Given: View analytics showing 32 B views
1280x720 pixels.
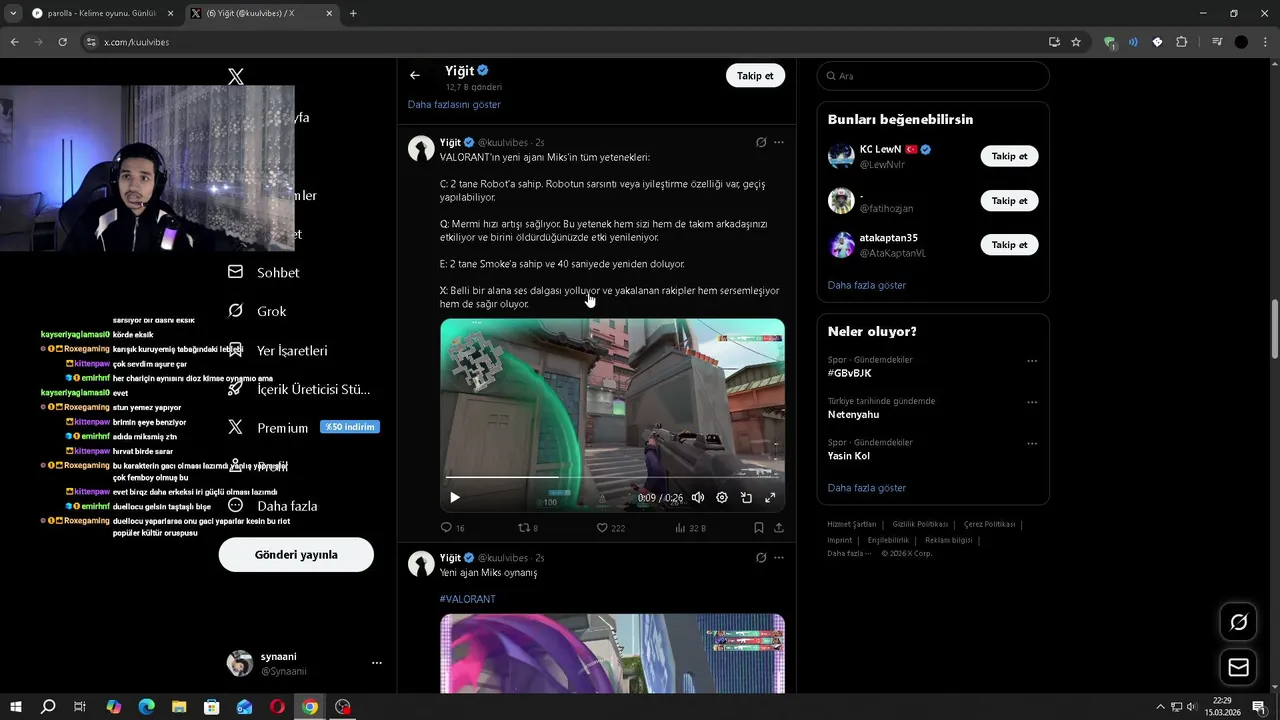Looking at the screenshot, I should tap(691, 528).
